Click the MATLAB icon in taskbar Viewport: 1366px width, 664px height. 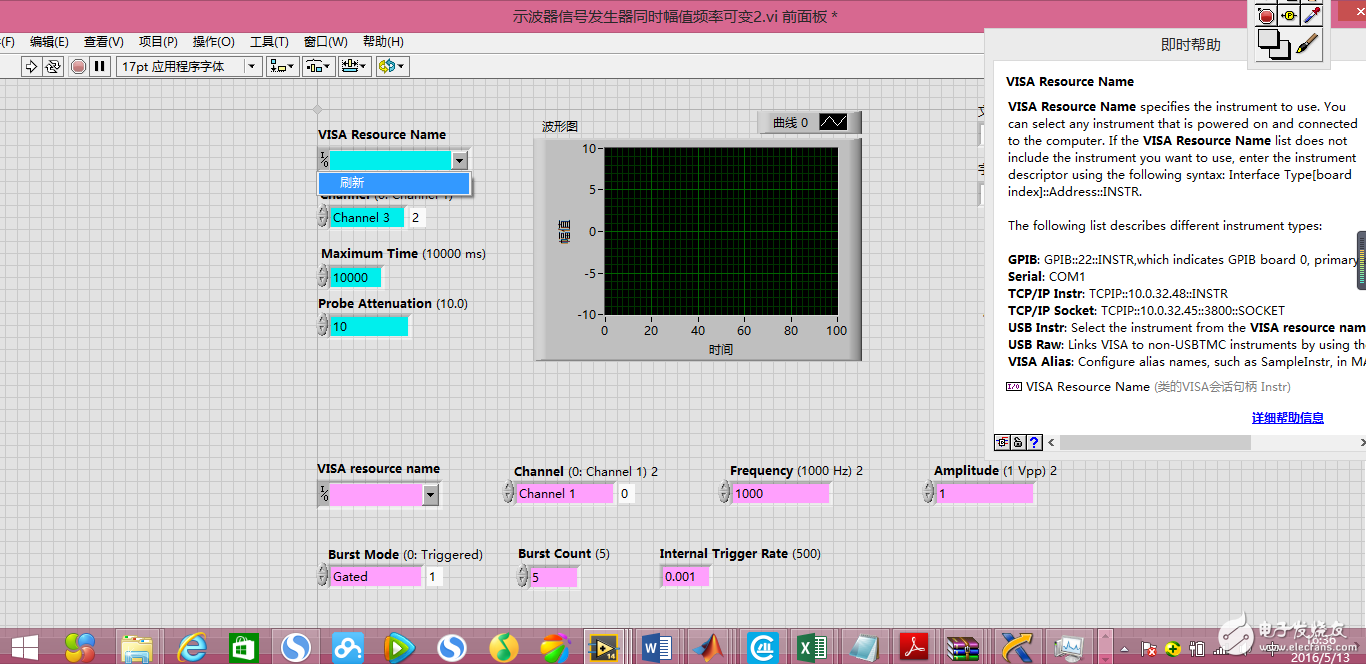(x=708, y=648)
